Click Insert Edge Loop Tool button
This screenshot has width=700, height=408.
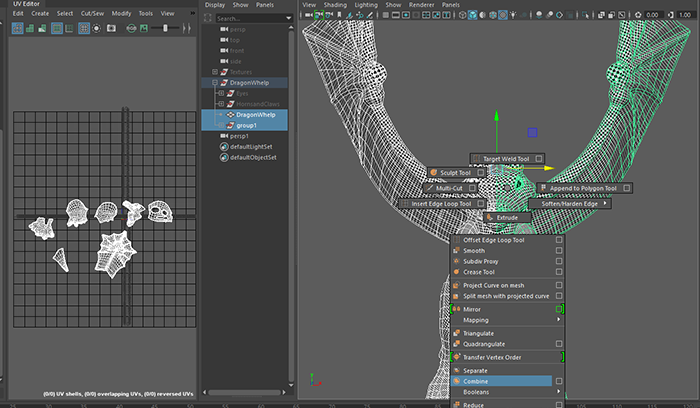coord(442,203)
